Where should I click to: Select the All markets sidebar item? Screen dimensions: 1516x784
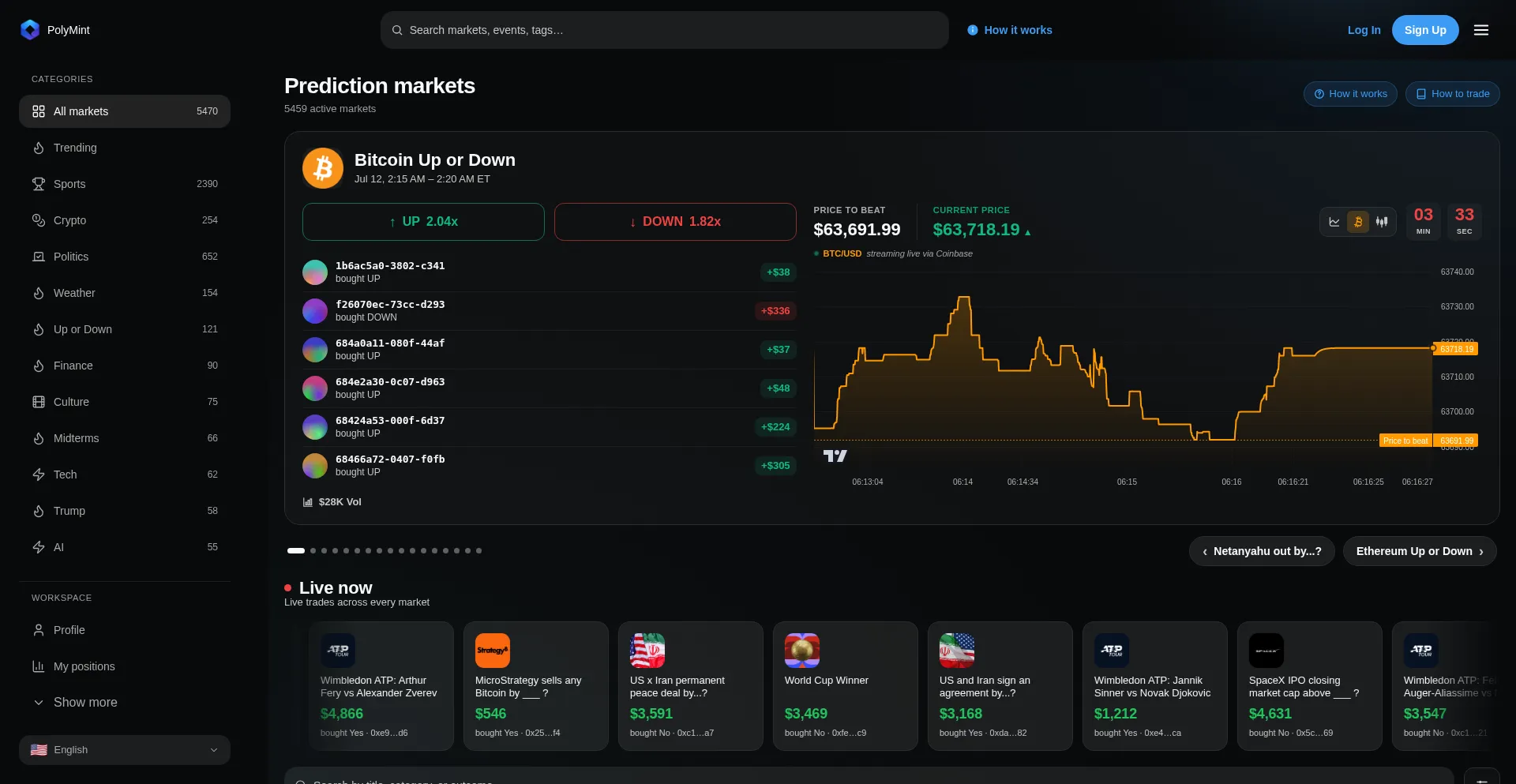click(125, 111)
